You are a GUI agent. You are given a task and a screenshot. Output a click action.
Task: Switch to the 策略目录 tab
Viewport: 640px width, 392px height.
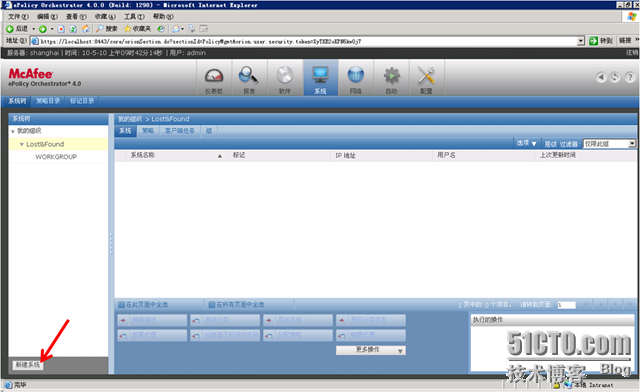[x=48, y=101]
